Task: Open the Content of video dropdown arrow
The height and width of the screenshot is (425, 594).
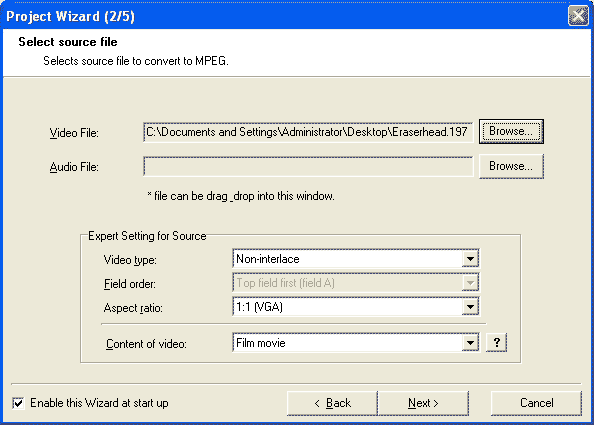Action: (470, 343)
